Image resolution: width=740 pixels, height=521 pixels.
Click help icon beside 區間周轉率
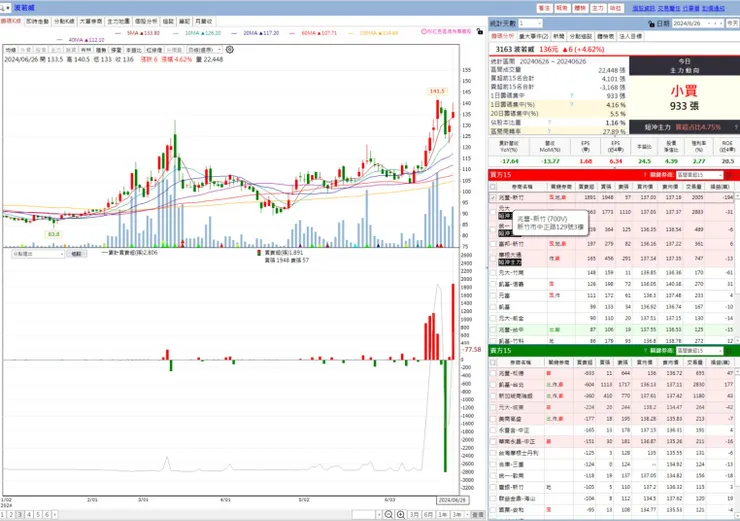[x=549, y=131]
